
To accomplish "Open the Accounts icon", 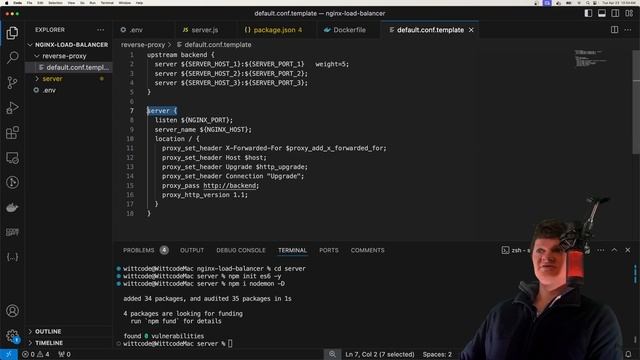I will click(x=12, y=311).
